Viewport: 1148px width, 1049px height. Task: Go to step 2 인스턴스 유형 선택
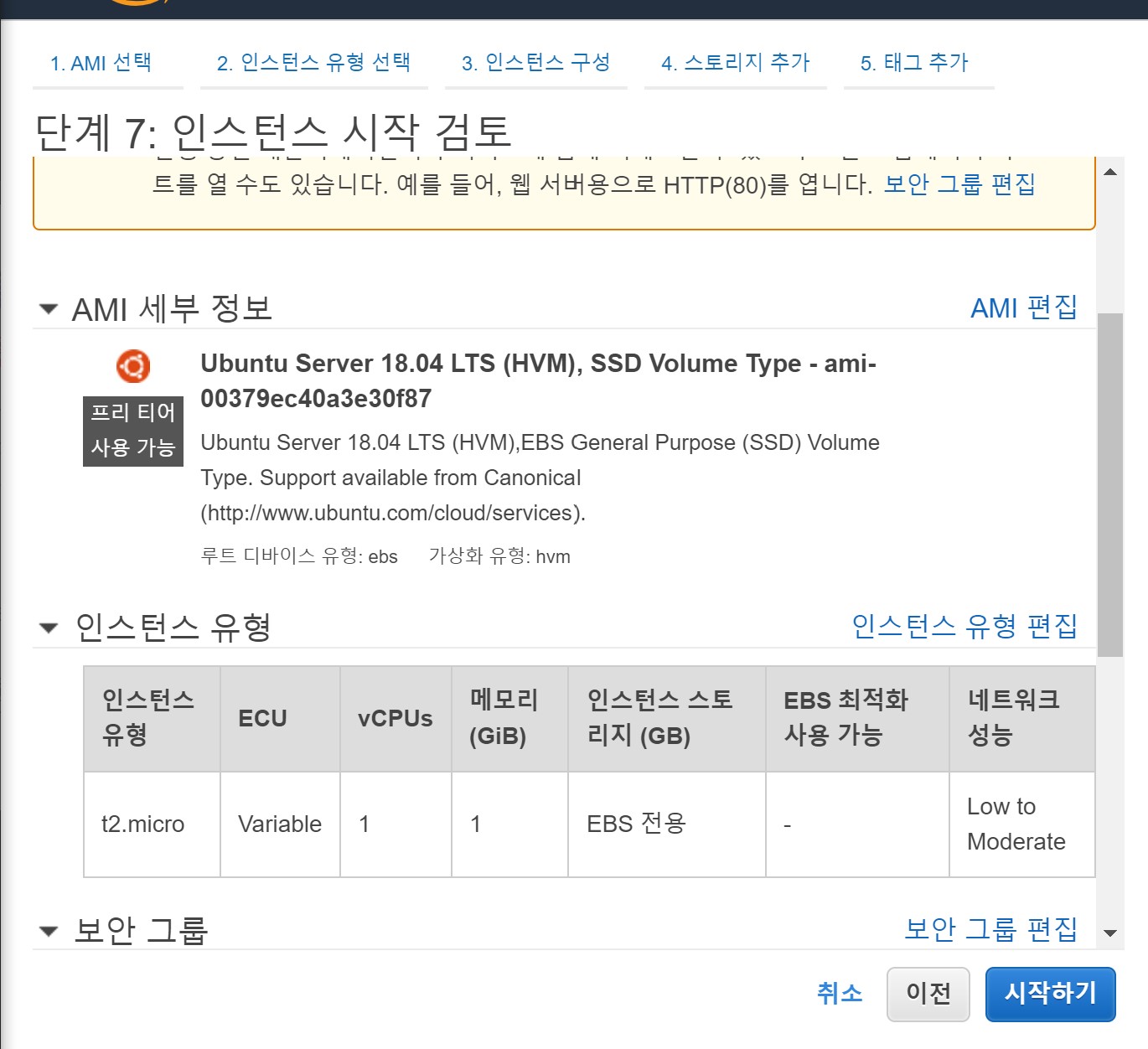coord(313,63)
